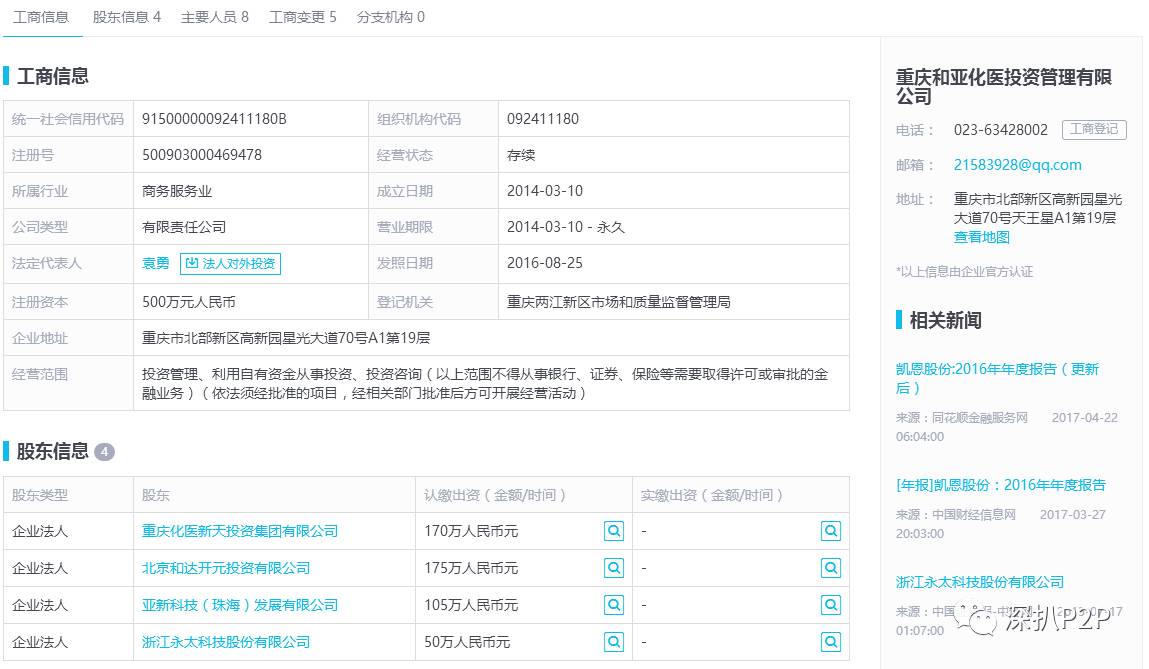
Task: Open magnifier for 重庆化医新天 170万 subscribed capital
Action: [614, 531]
